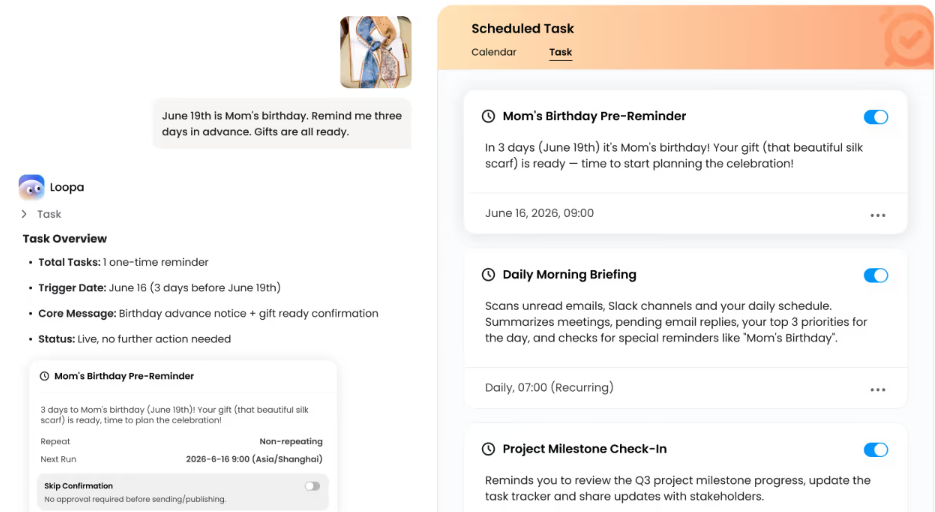The height and width of the screenshot is (512, 935).
Task: Switch to the Calendar tab
Action: click(494, 52)
